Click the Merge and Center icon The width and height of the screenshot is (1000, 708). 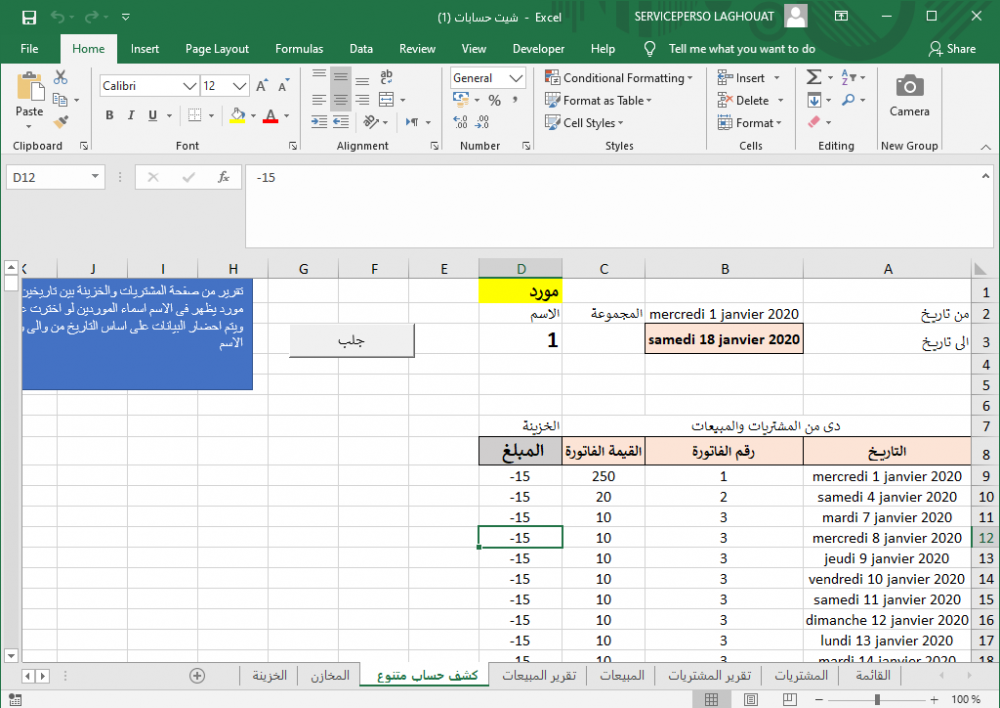(386, 100)
